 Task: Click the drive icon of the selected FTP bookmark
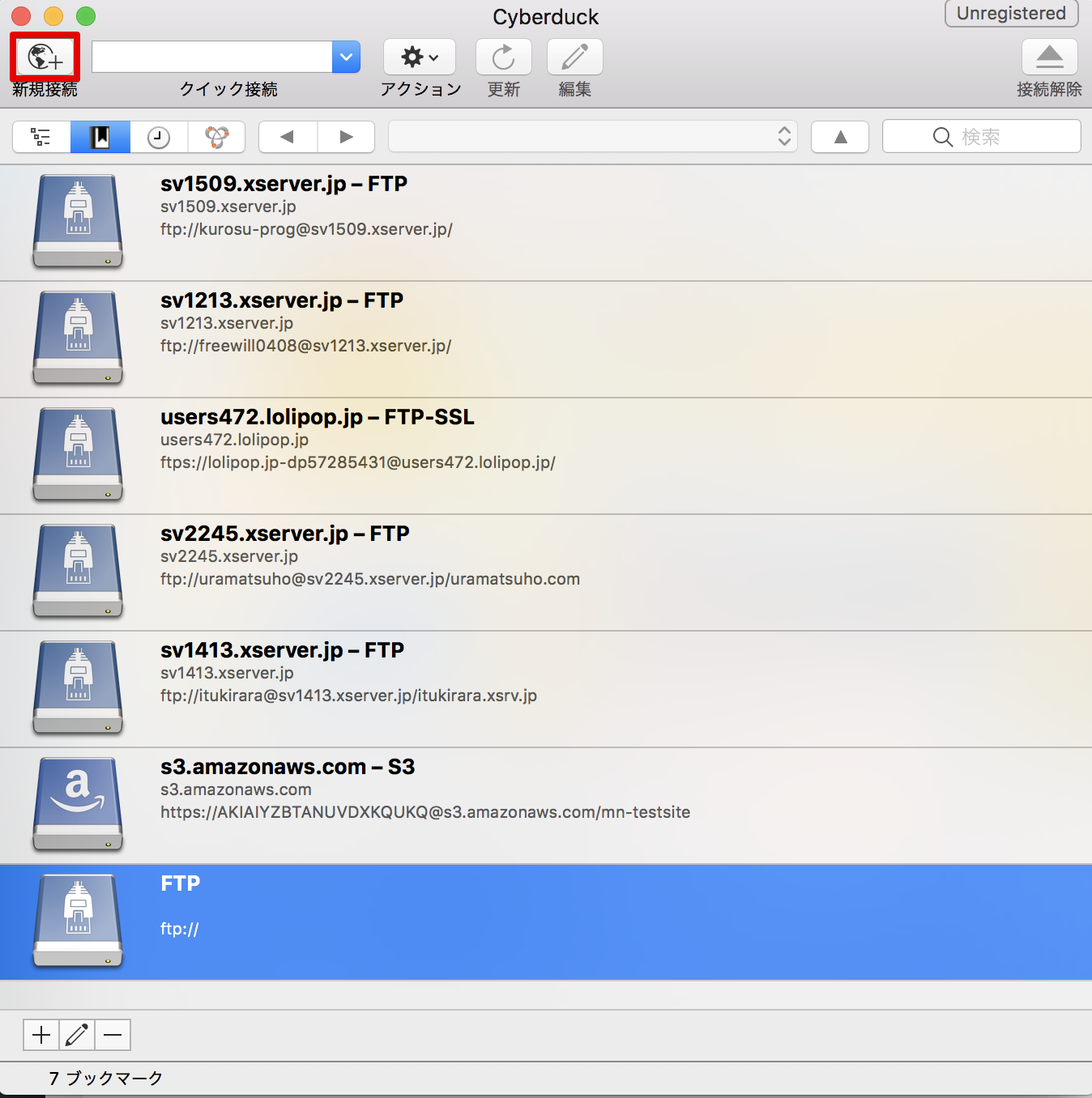pyautogui.click(x=78, y=921)
